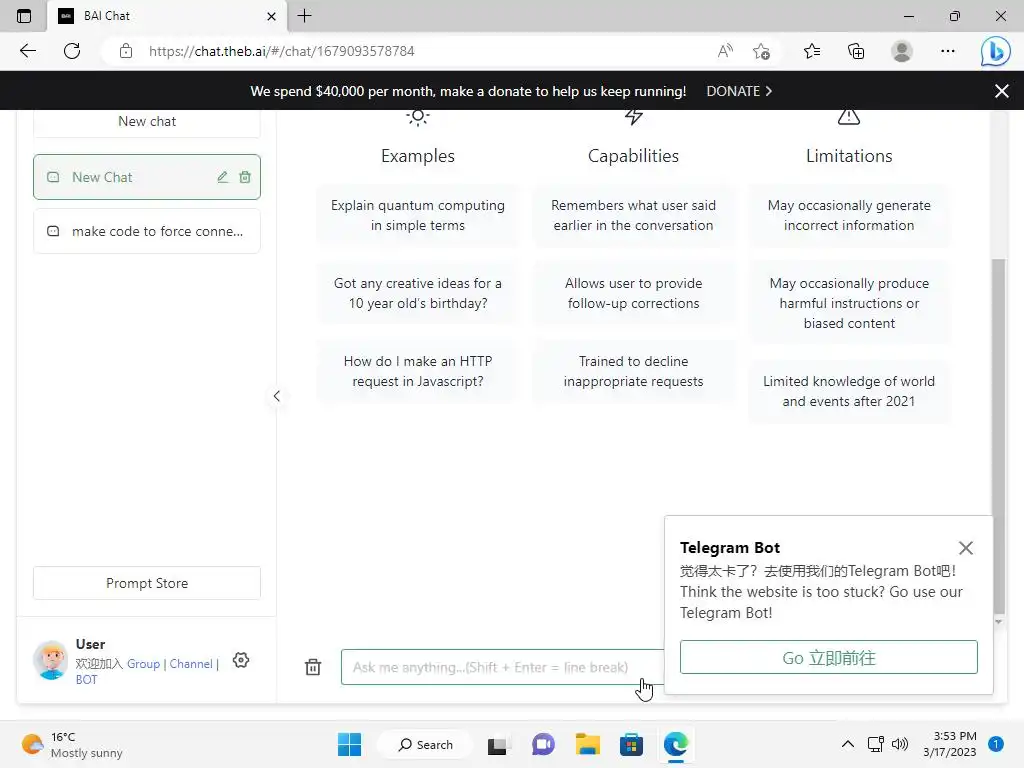This screenshot has height=768, width=1024.
Task: Open the Bing sidebar button
Action: coord(995,51)
